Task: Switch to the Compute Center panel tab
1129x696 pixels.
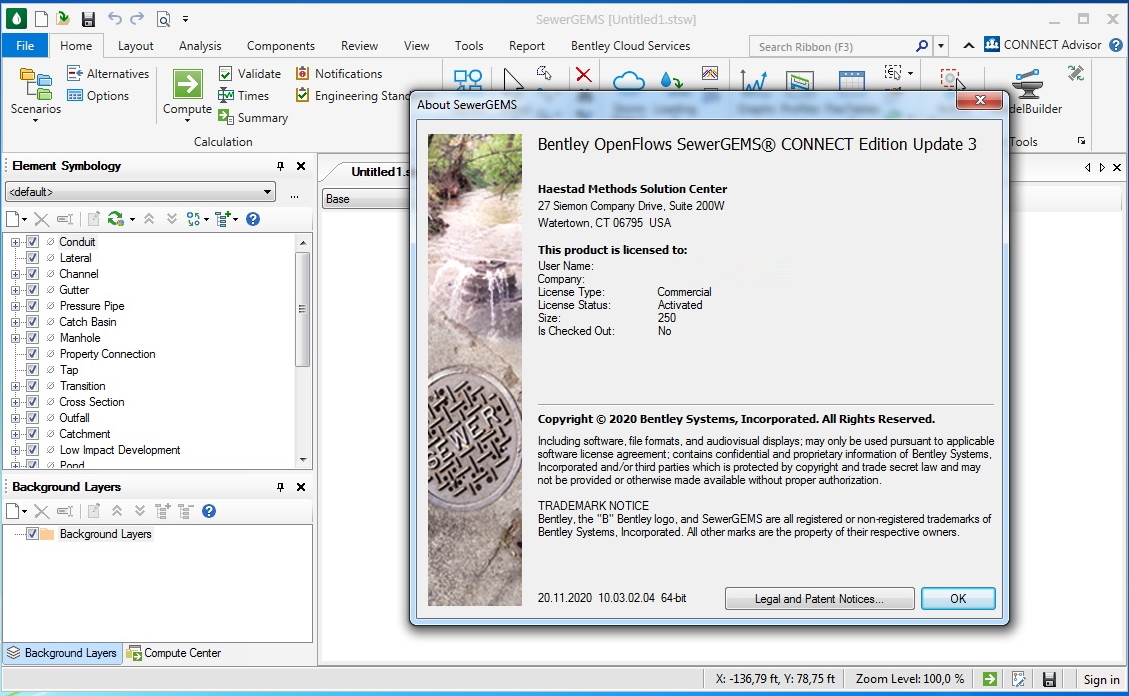Action: [174, 653]
